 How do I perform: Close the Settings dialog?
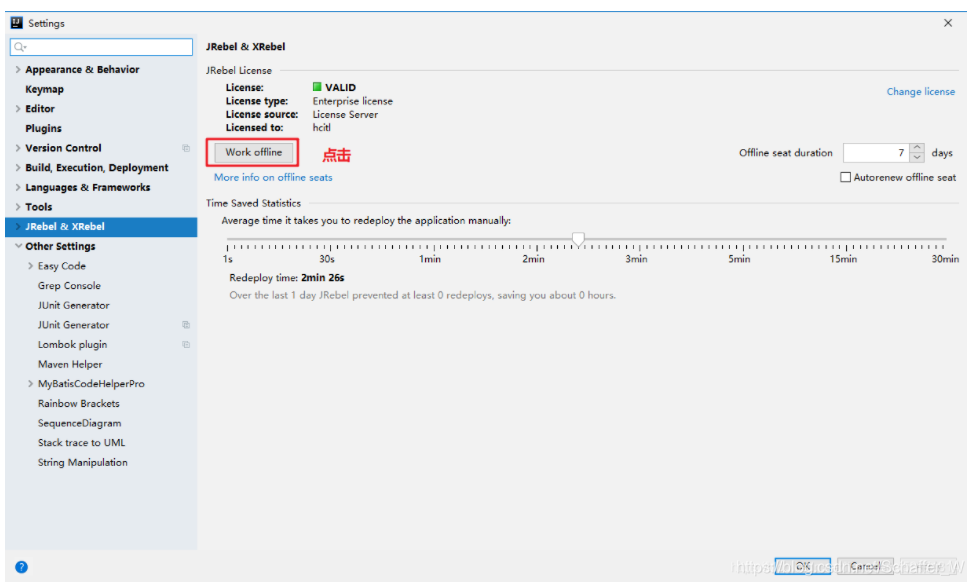click(948, 23)
